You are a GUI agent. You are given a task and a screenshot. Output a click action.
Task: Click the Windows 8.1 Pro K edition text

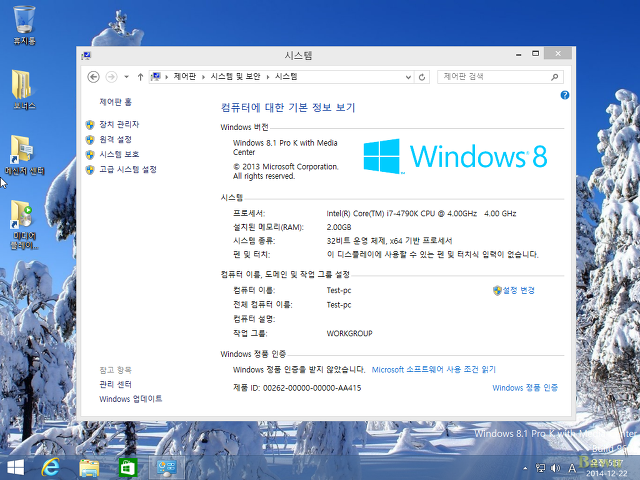pos(285,147)
